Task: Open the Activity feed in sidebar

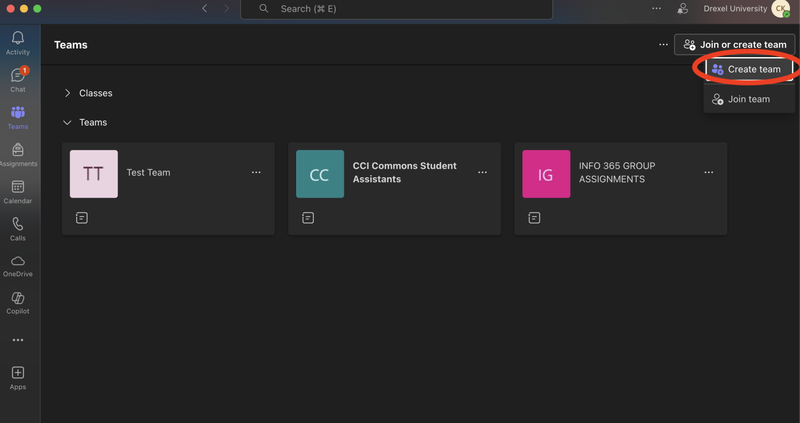Action: (18, 43)
